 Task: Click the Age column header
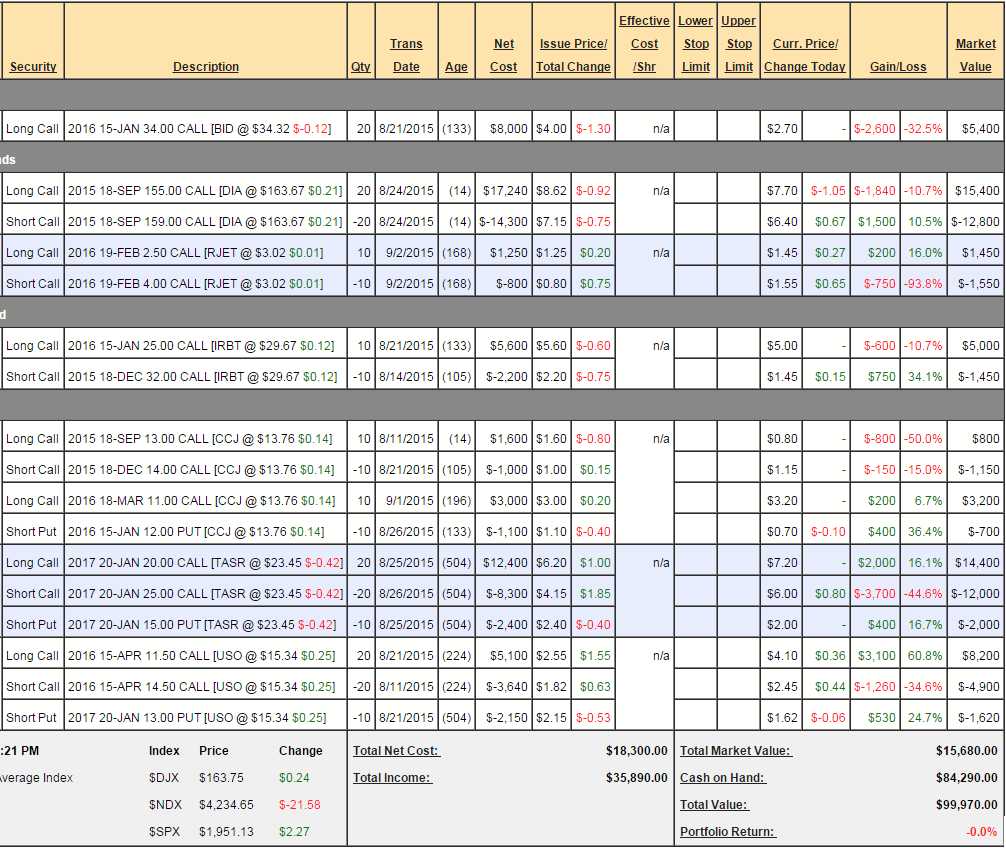click(x=456, y=67)
